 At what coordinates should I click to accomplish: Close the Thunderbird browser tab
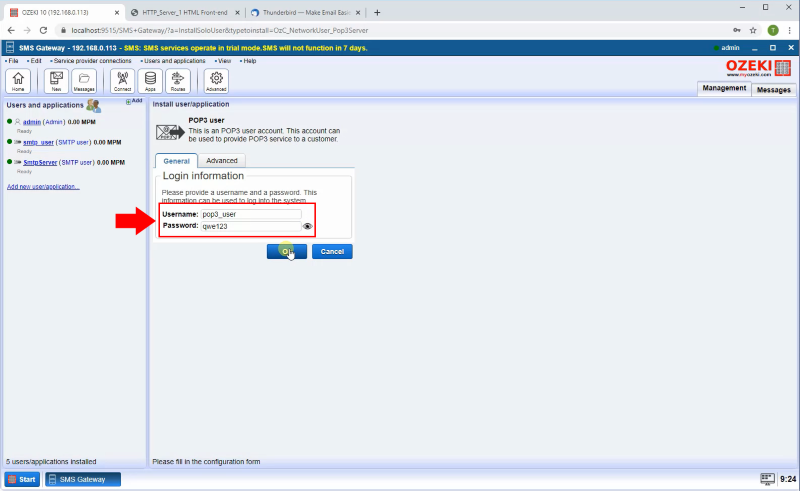(358, 12)
